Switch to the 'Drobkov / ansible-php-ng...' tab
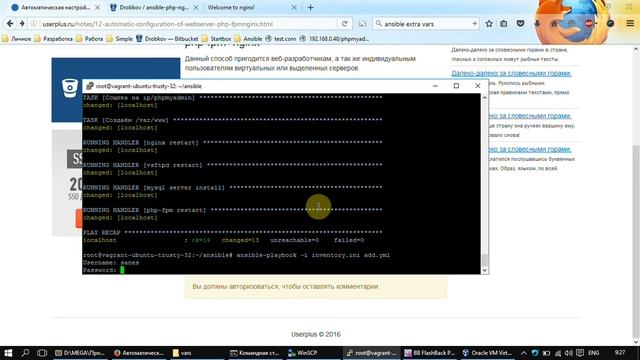This screenshot has height=360, width=640. 153,7
